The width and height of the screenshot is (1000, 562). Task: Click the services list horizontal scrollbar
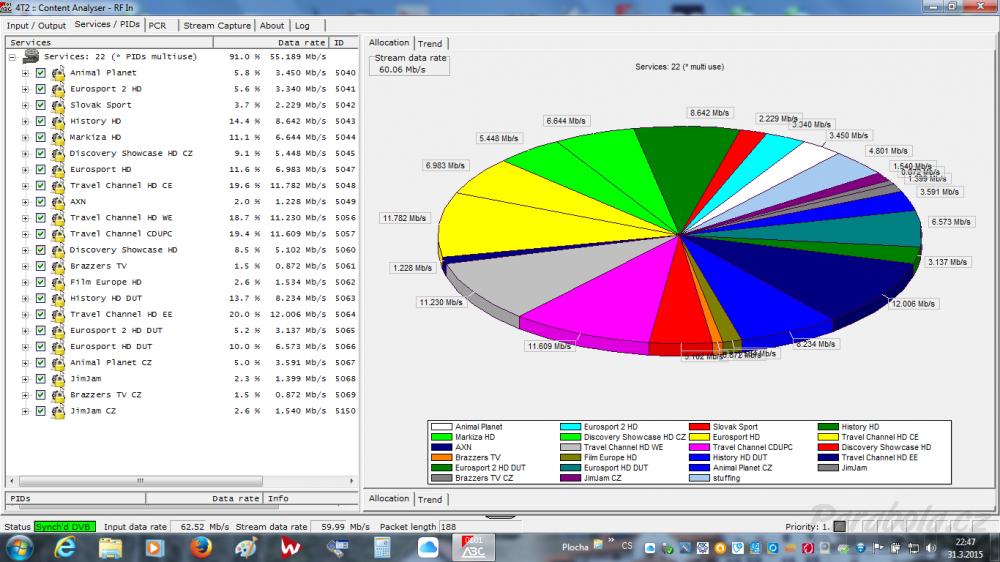click(182, 481)
